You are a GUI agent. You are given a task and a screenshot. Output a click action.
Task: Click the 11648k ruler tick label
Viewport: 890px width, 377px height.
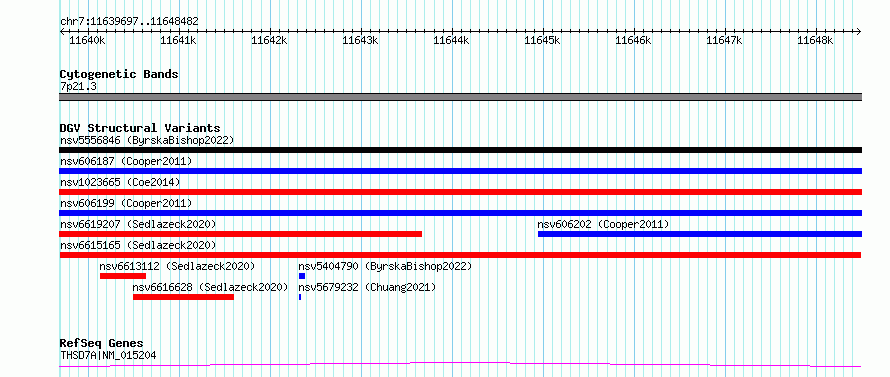click(816, 40)
